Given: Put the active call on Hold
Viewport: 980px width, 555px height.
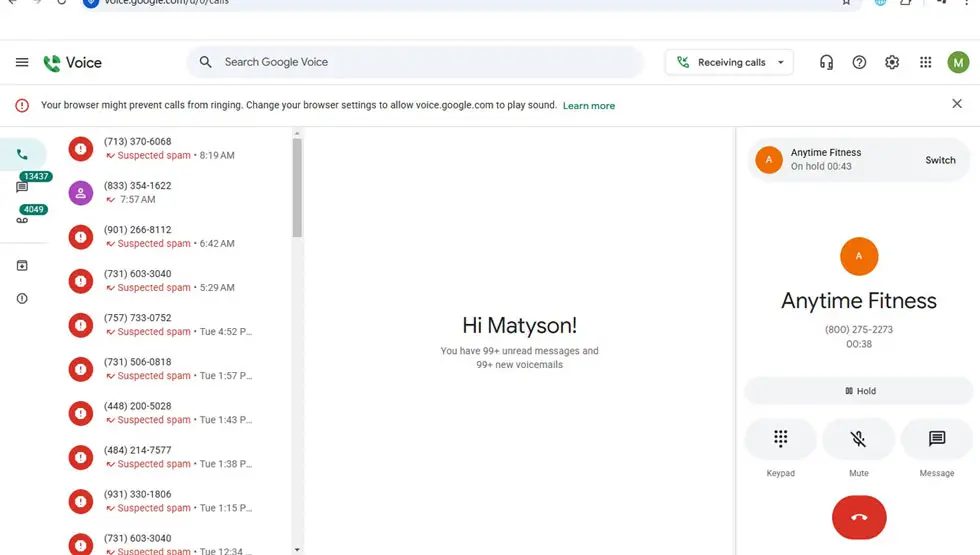Looking at the screenshot, I should point(859,391).
